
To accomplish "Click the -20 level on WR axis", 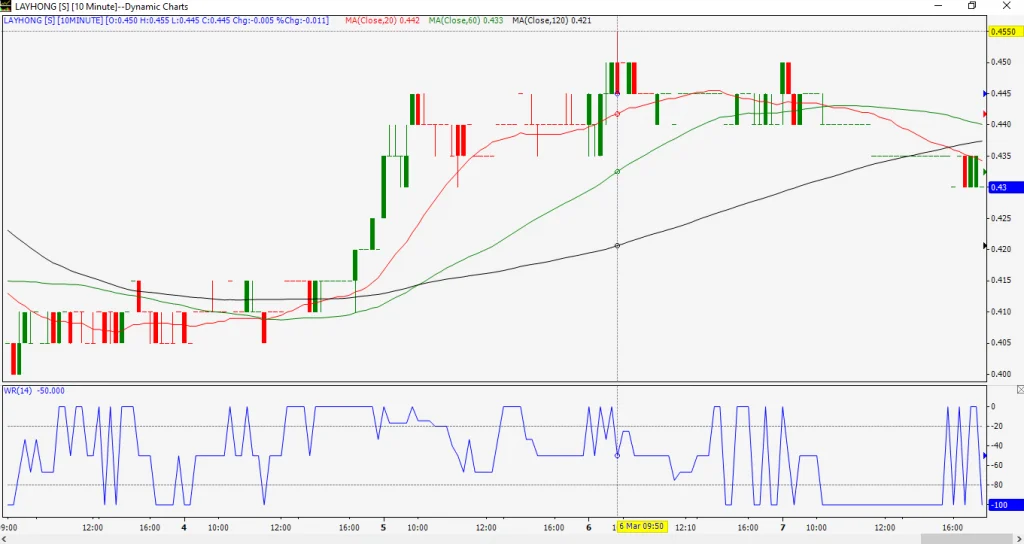I will tap(998, 426).
